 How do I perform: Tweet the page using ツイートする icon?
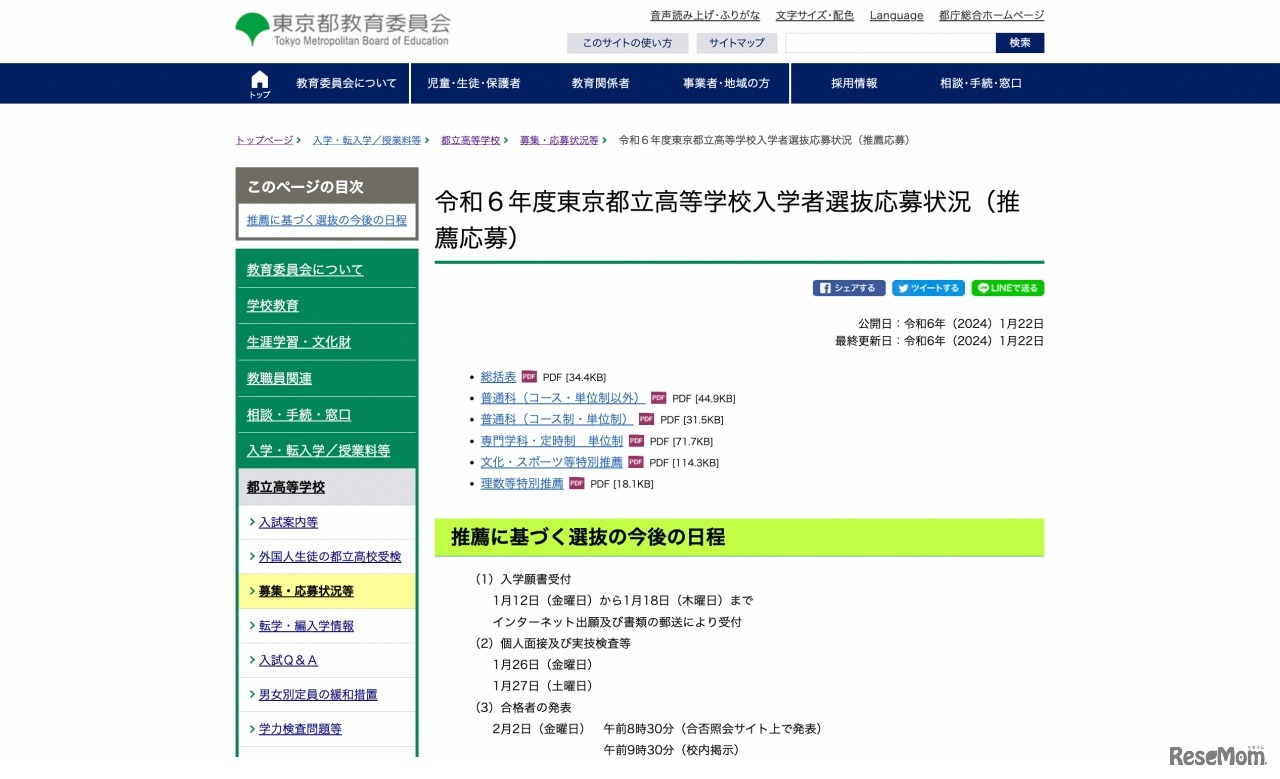pos(928,287)
